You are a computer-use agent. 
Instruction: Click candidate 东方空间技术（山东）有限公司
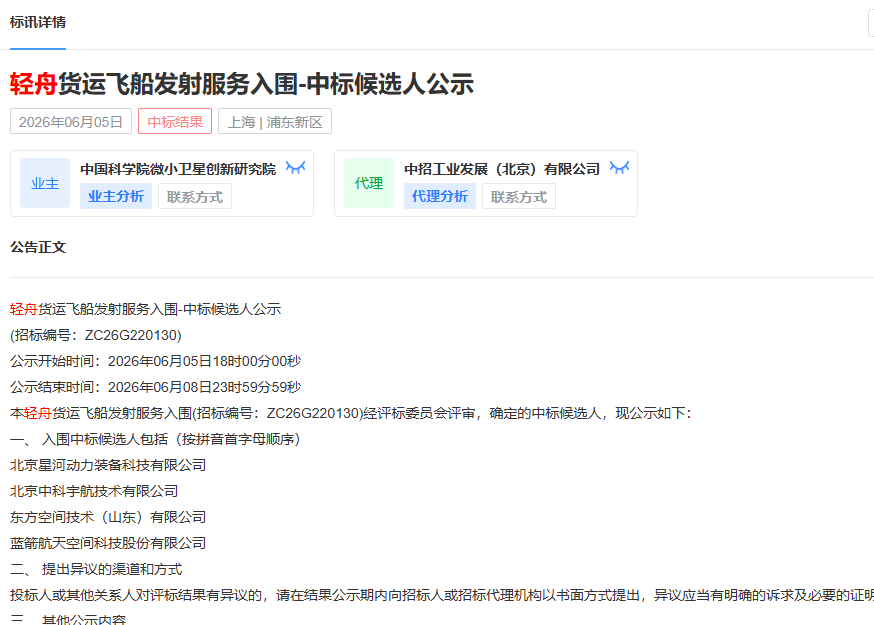(x=108, y=517)
